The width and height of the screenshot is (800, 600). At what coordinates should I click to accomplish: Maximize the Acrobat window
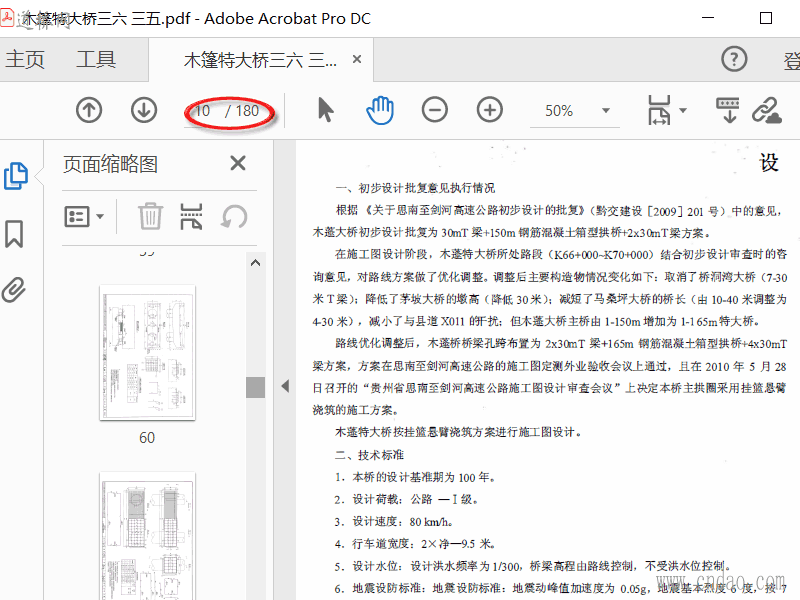click(766, 18)
